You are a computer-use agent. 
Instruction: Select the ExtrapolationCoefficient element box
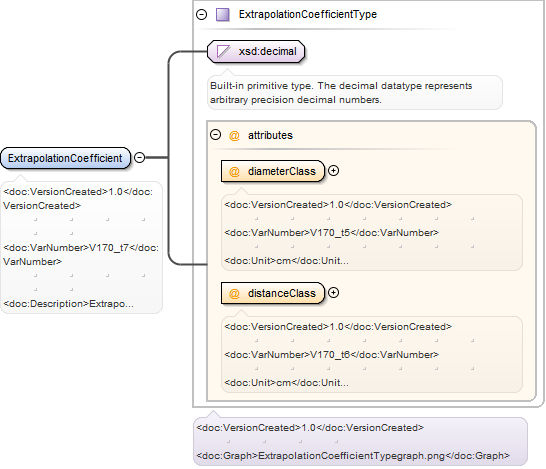tap(65, 158)
